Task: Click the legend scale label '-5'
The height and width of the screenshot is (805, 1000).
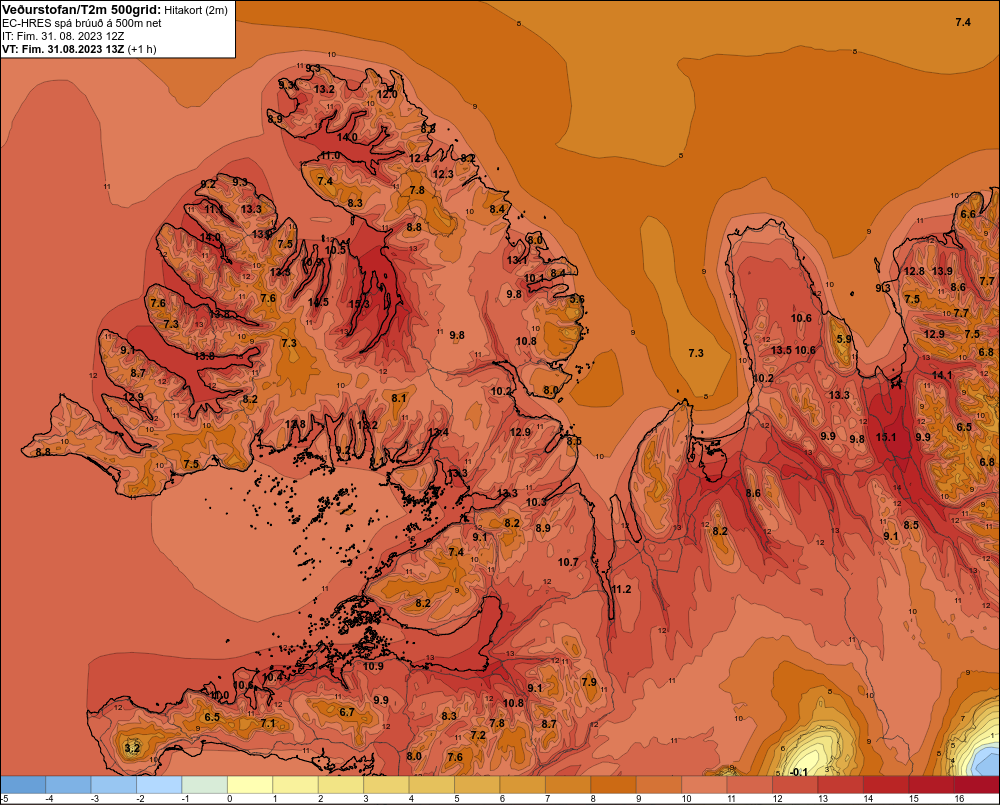Action: (x=4, y=799)
